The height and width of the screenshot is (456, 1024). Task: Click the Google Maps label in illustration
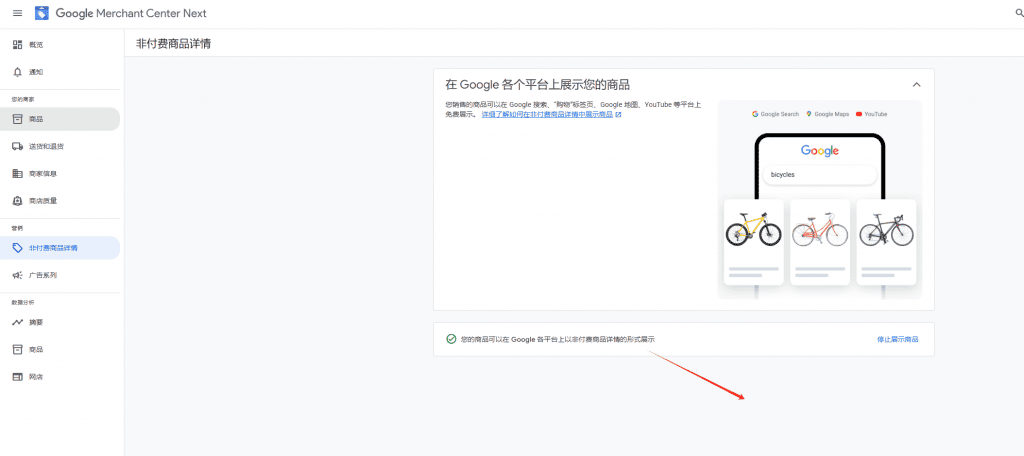[827, 114]
